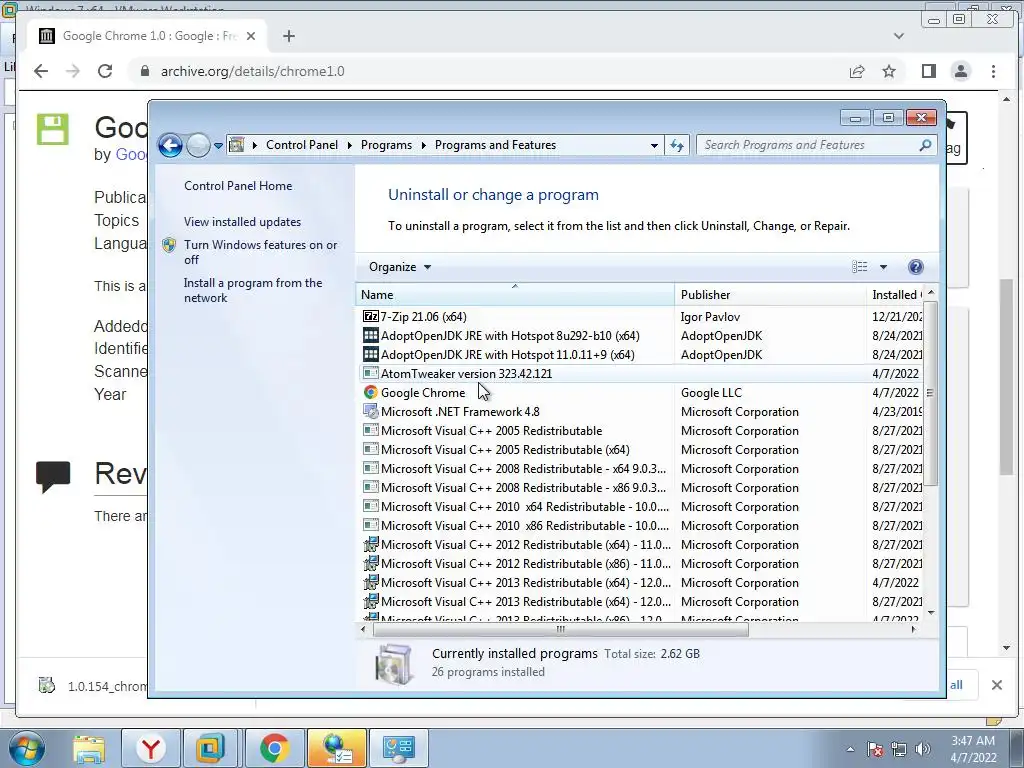Click Programs in the address breadcrumb
This screenshot has height=768, width=1024.
(386, 145)
